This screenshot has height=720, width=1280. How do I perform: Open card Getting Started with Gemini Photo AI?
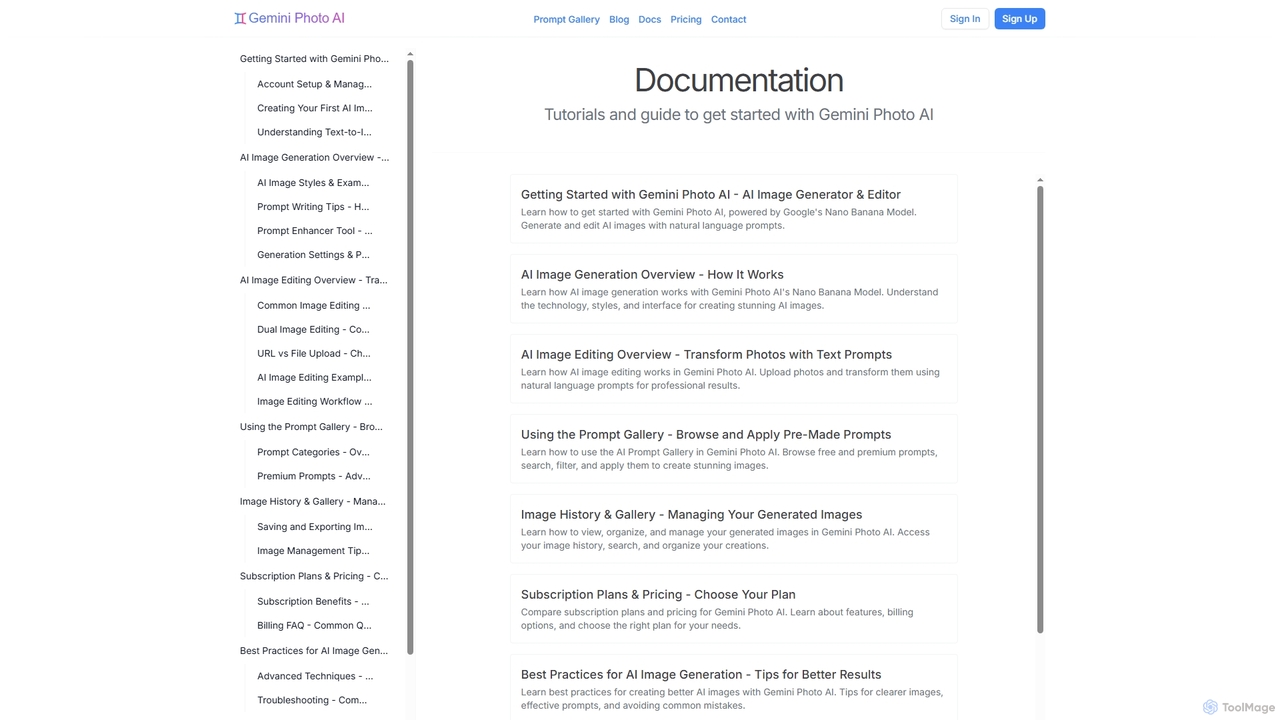click(x=733, y=209)
